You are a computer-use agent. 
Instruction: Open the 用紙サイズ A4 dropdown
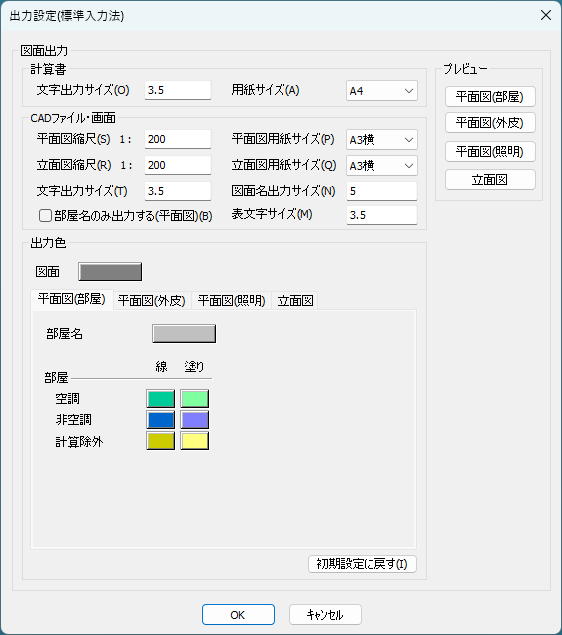[381, 91]
